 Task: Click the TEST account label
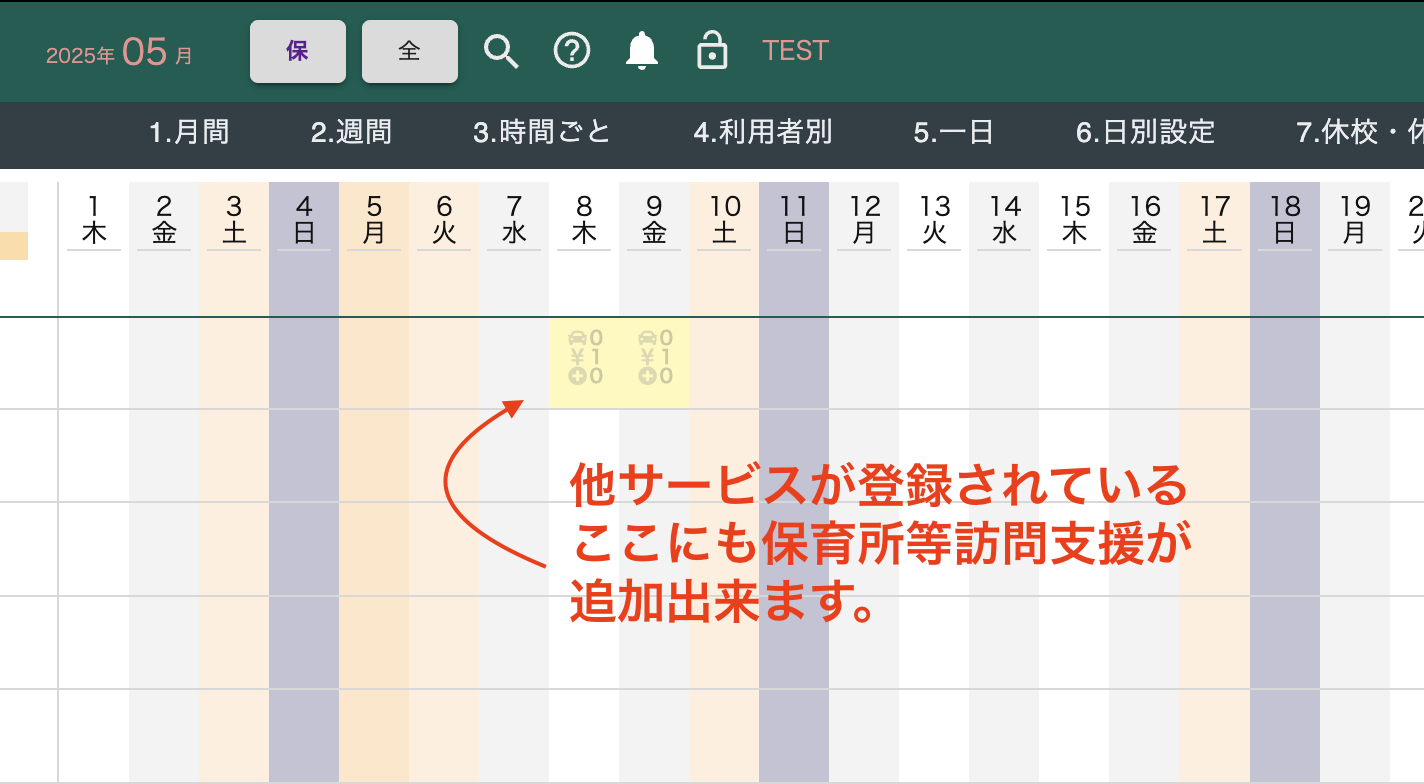(795, 51)
